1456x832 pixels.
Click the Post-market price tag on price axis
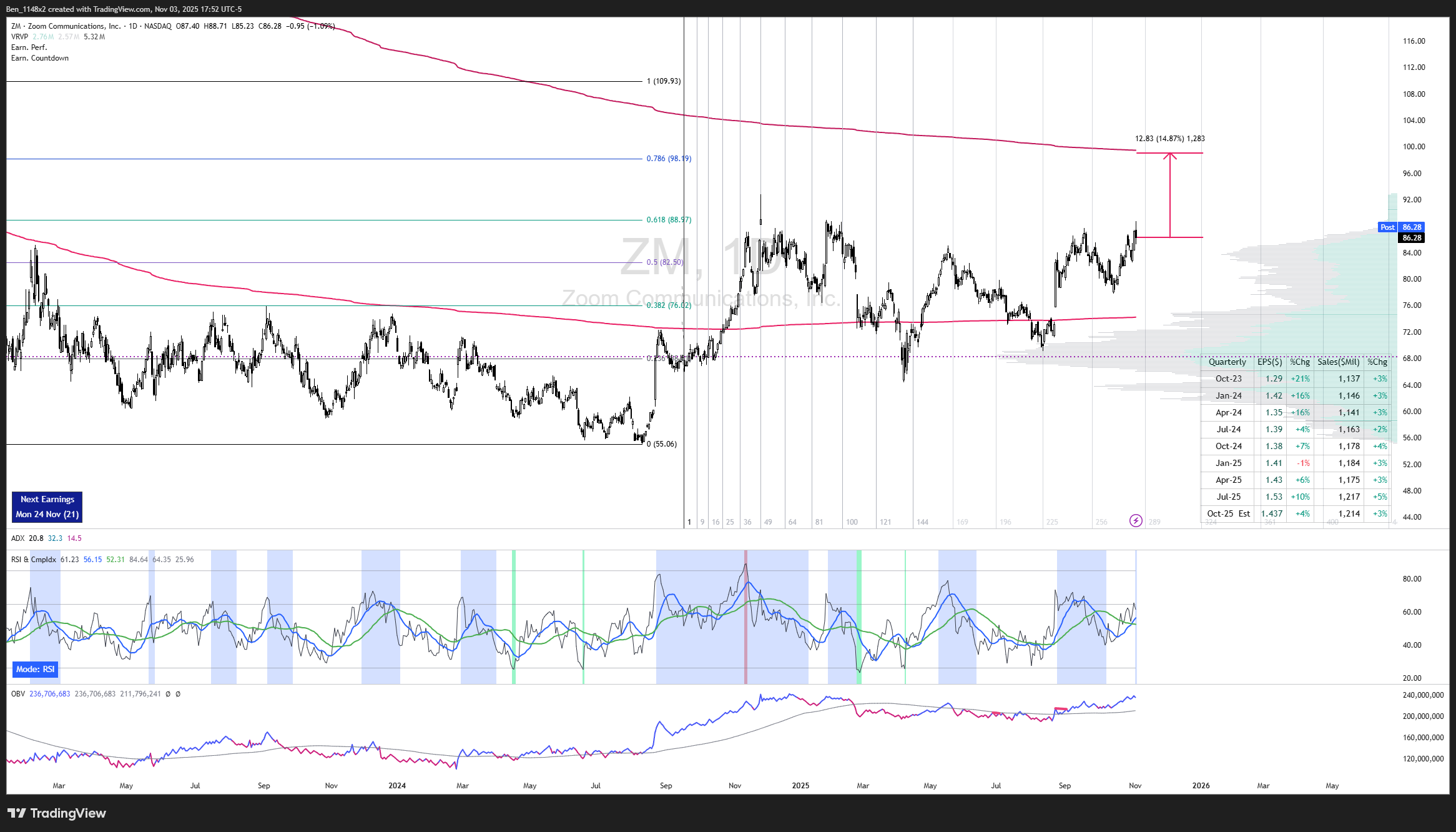pos(1387,227)
